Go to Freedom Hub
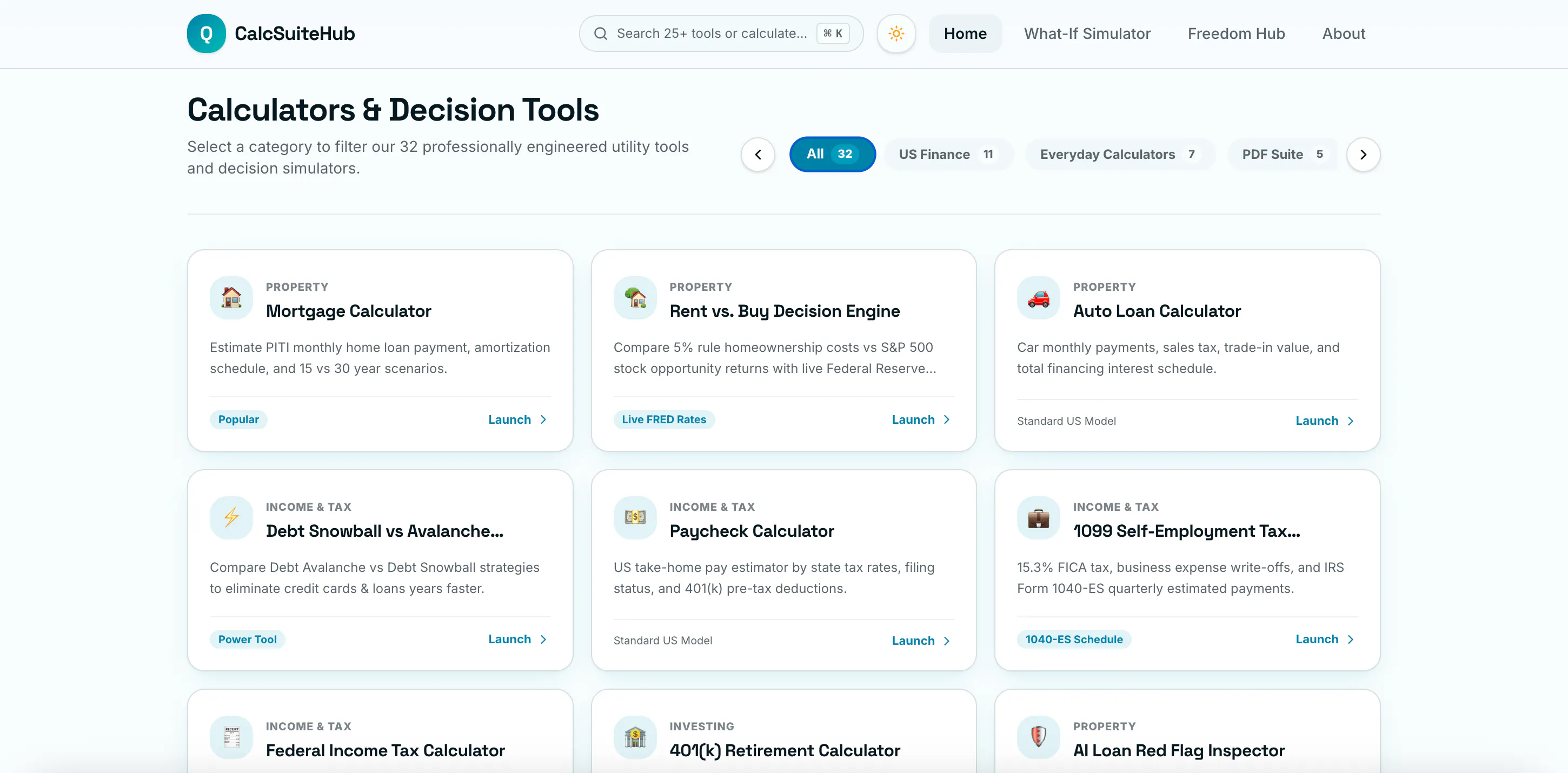Image resolution: width=1568 pixels, height=773 pixels. coord(1235,34)
